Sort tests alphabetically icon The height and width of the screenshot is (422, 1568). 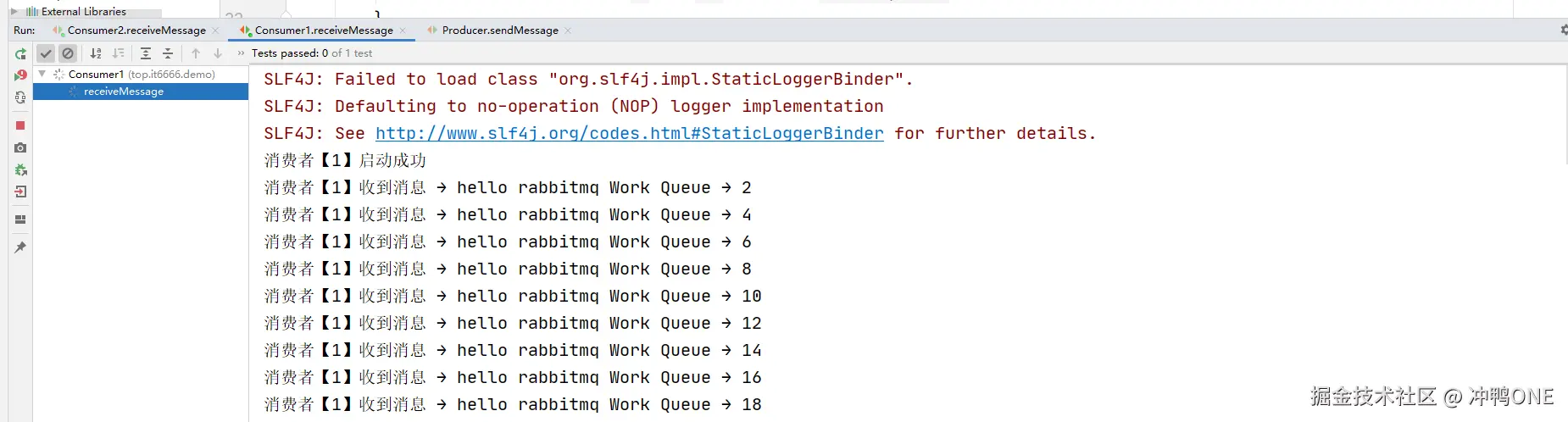(x=96, y=53)
